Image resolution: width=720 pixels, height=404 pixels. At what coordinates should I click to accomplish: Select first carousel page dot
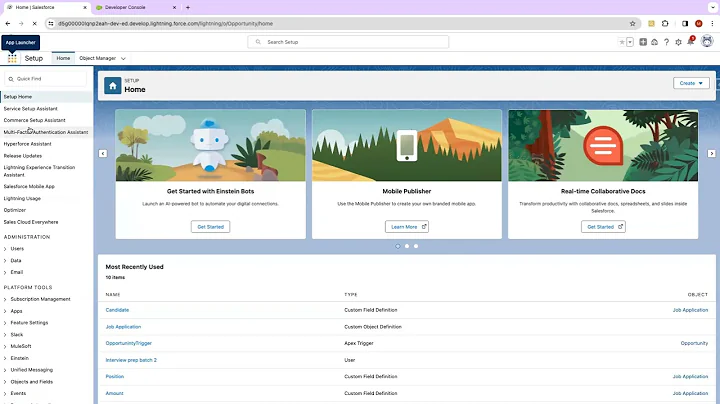pyautogui.click(x=398, y=246)
